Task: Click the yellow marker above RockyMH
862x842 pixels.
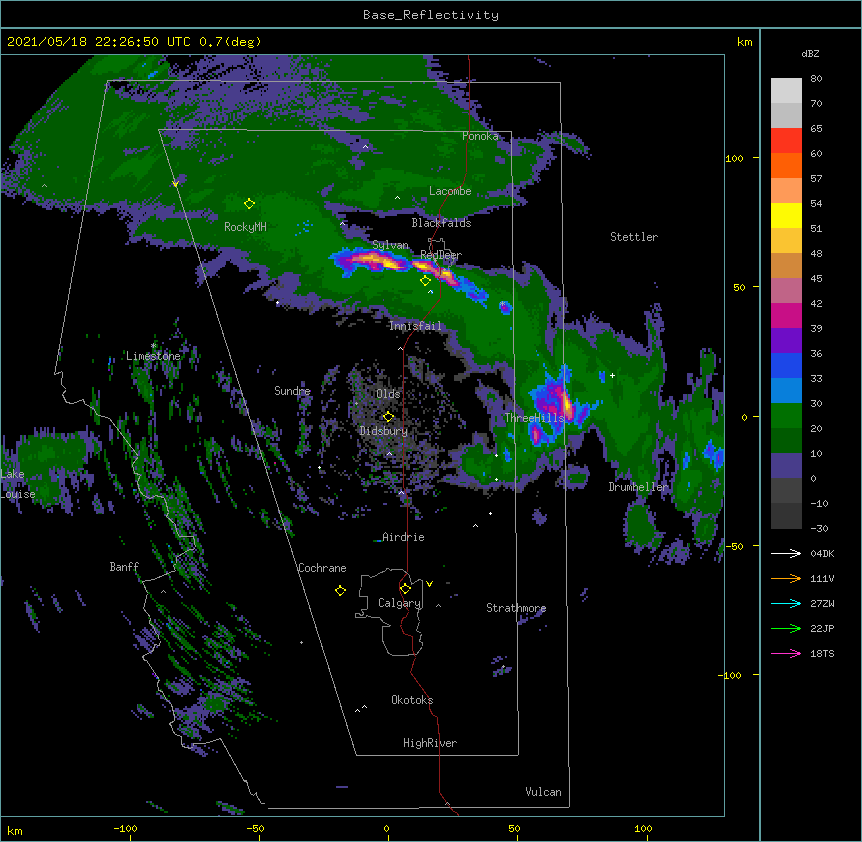Action: (x=249, y=204)
